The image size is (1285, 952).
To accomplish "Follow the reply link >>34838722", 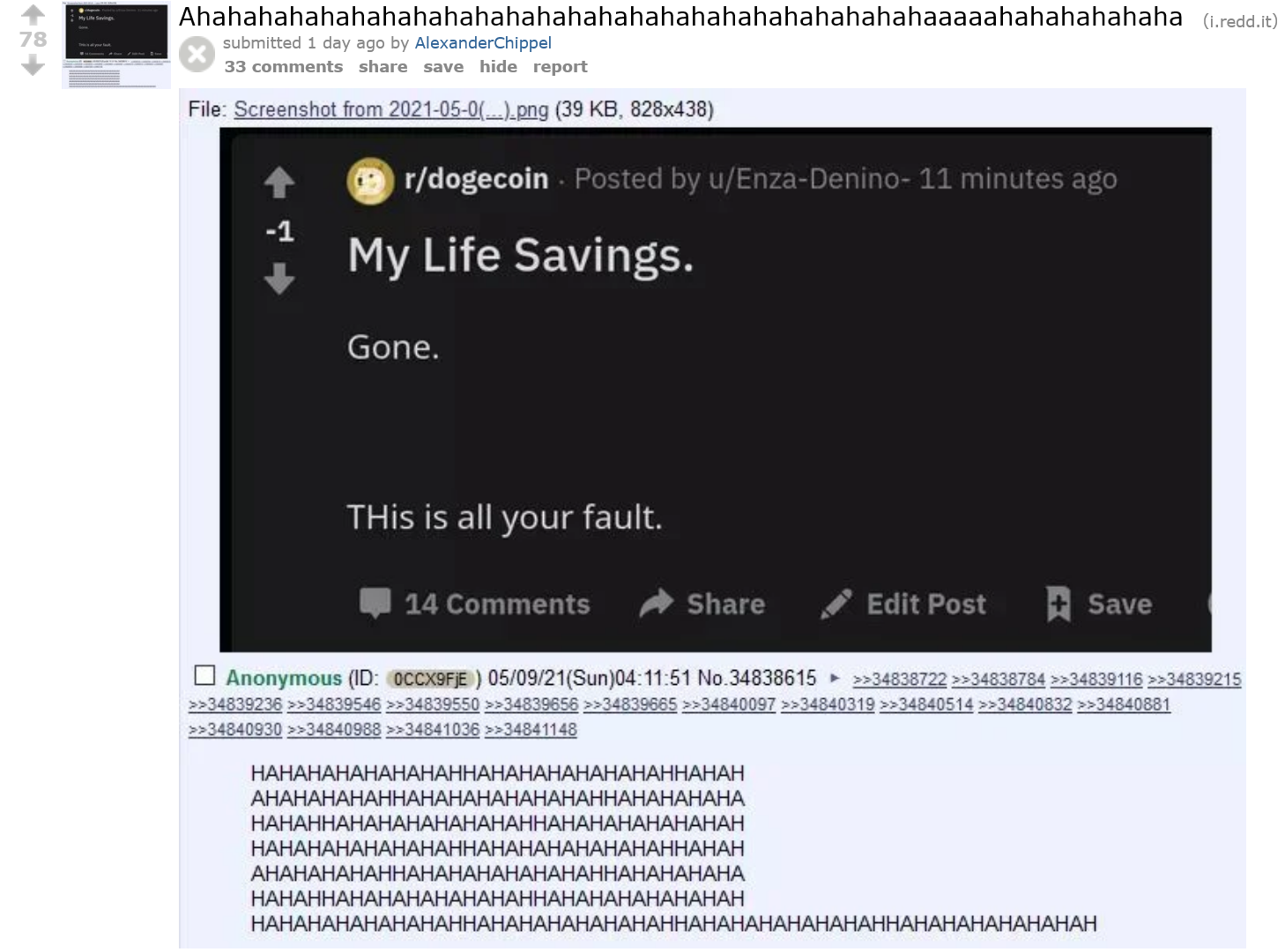I will pyautogui.click(x=900, y=680).
